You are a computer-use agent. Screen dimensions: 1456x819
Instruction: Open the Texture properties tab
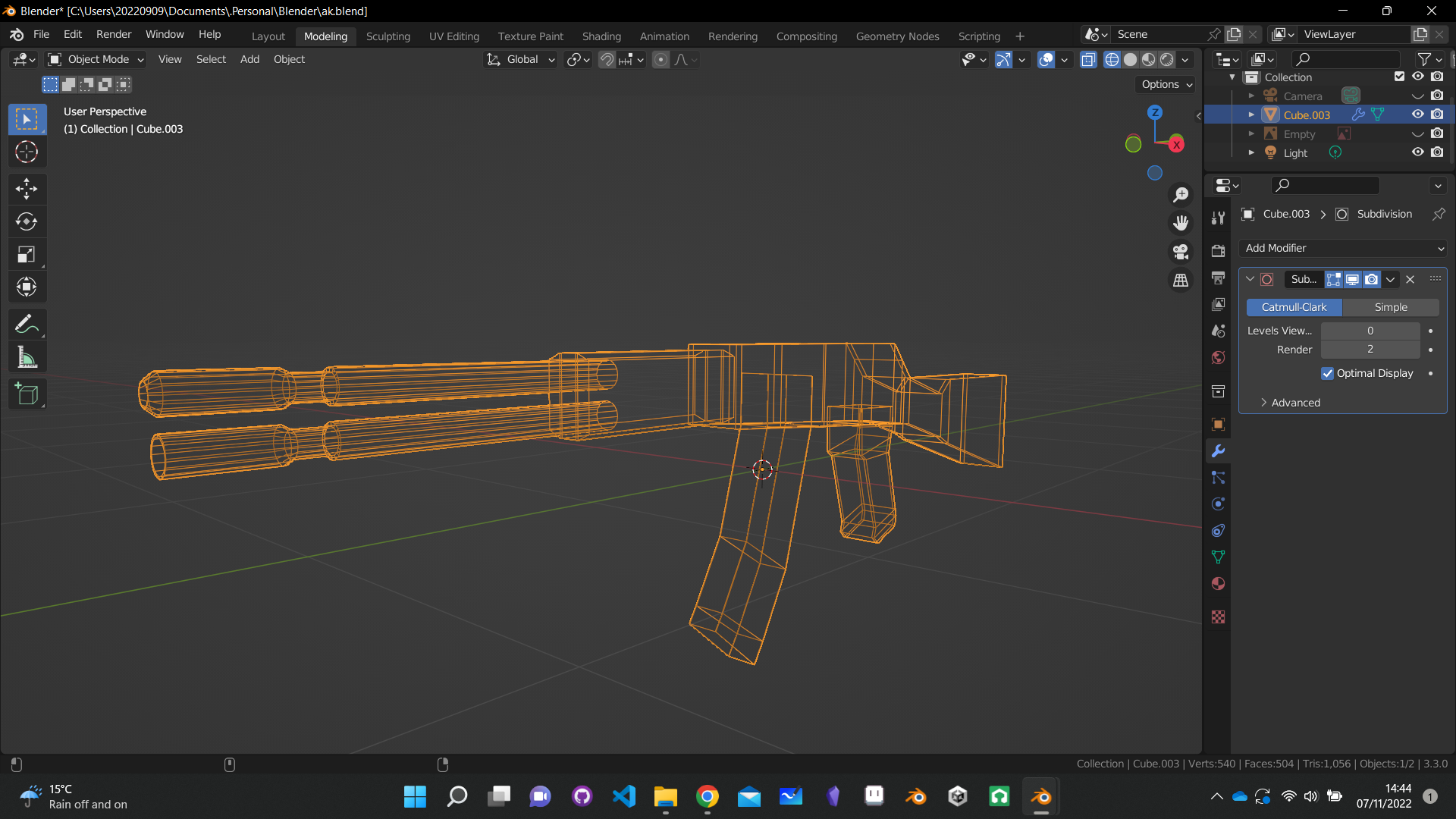1218,617
